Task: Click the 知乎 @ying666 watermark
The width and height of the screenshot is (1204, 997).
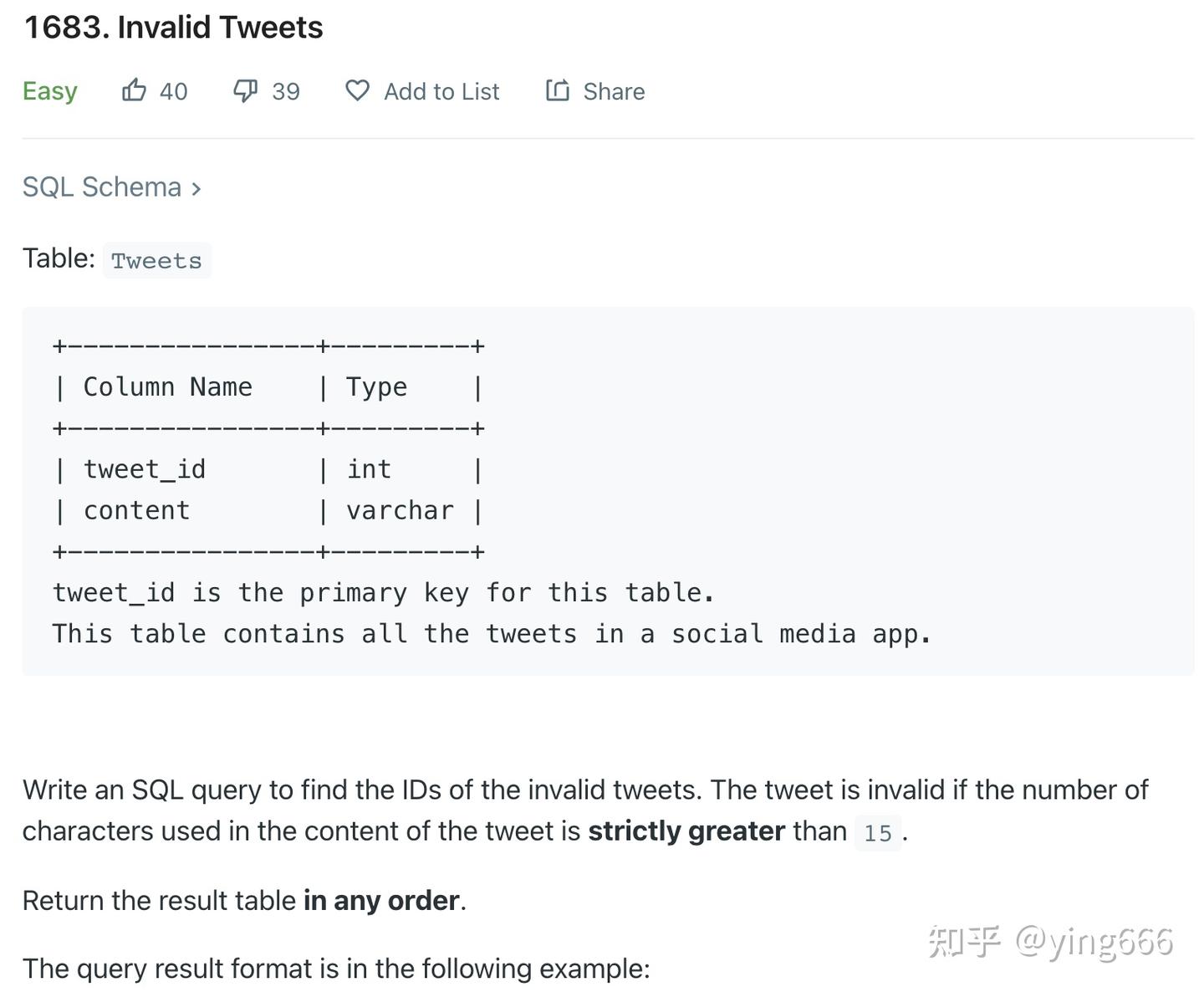Action: [1051, 942]
